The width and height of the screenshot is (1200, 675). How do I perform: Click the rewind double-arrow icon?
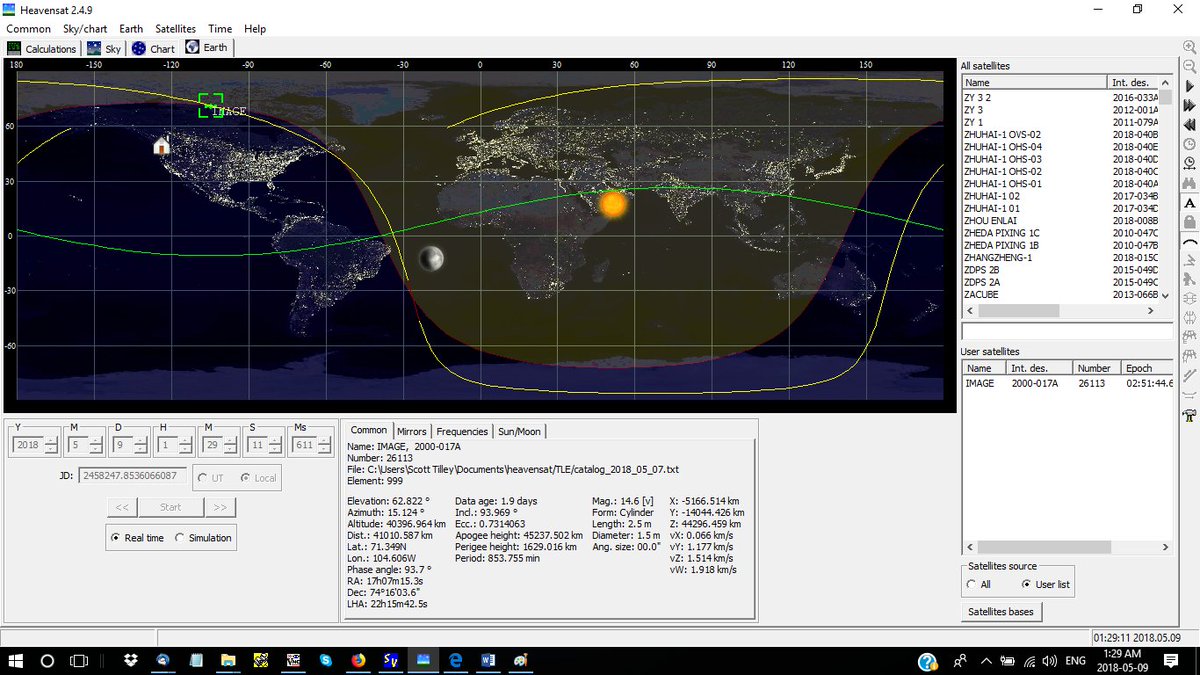(1190, 124)
